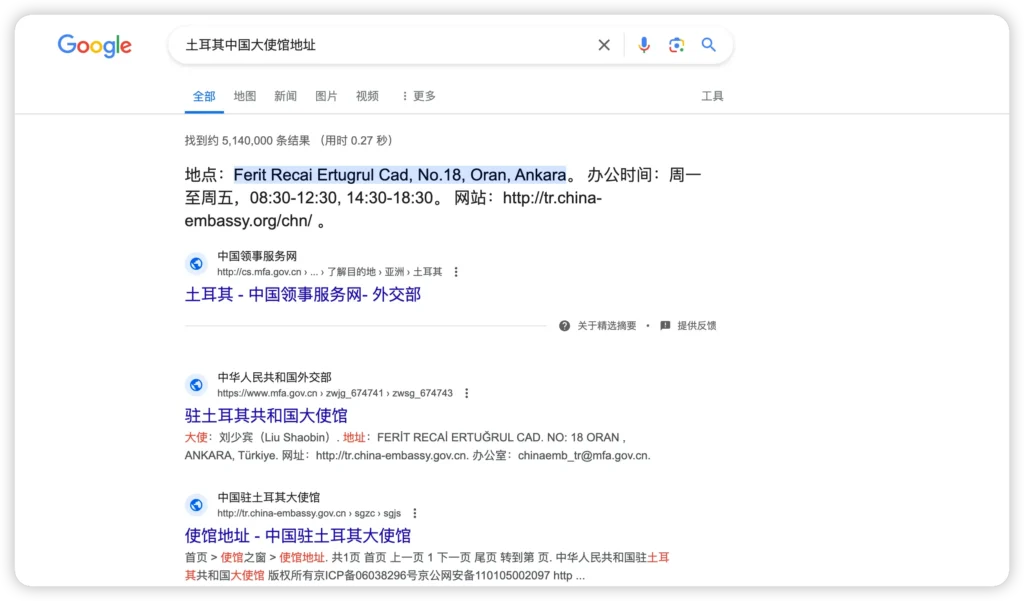Click site name 中国驻土耳其大使馆
Screen dimensions: 1024x601
click(268, 498)
